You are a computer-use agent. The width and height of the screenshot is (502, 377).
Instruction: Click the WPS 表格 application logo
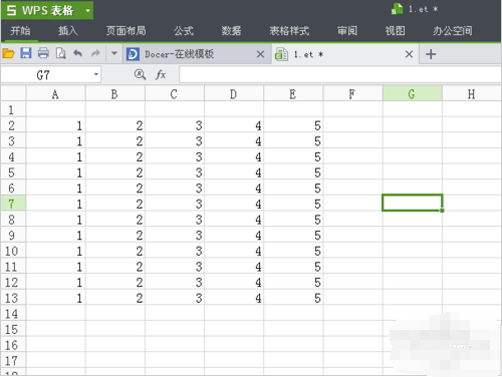(39, 10)
